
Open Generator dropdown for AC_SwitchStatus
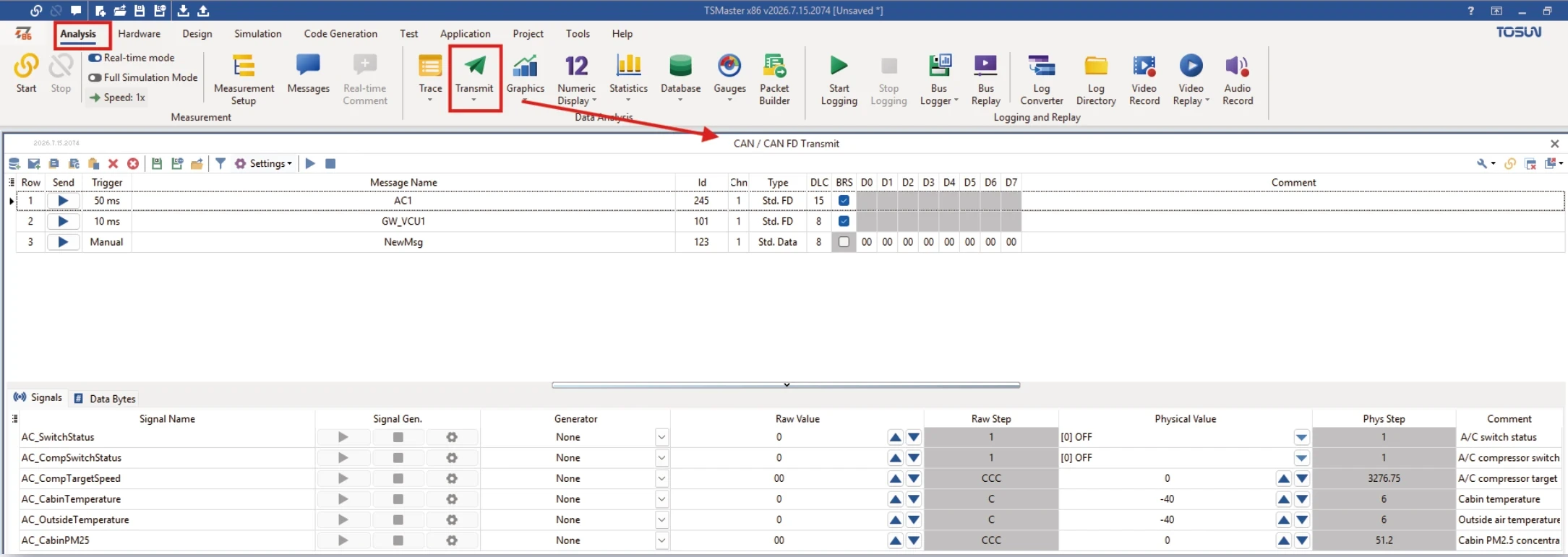point(661,437)
